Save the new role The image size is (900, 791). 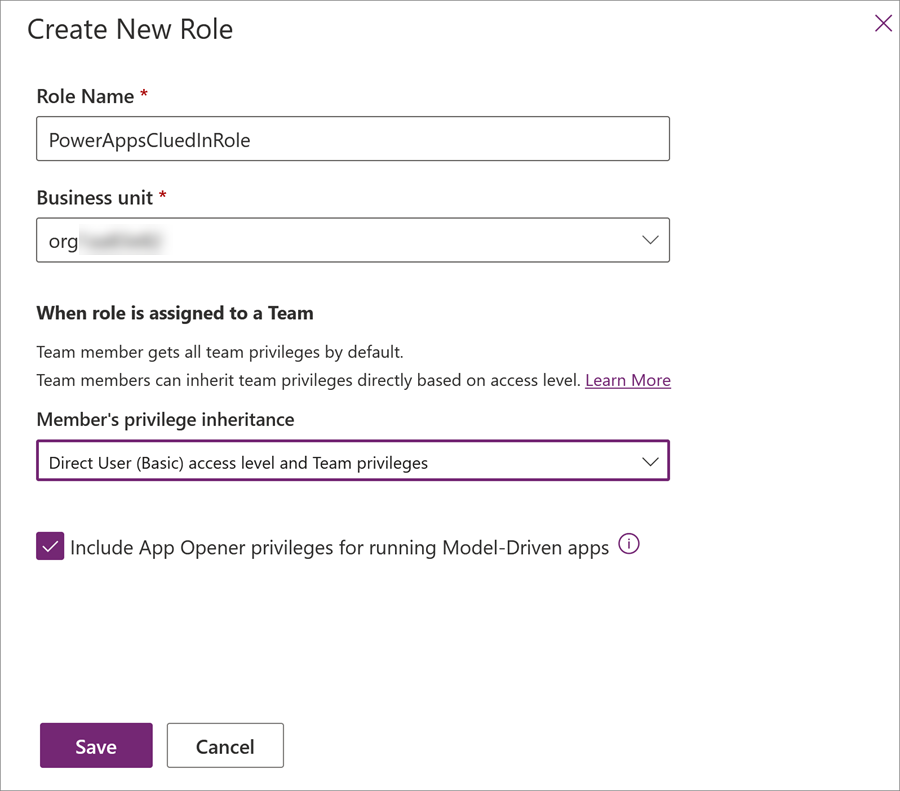96,745
